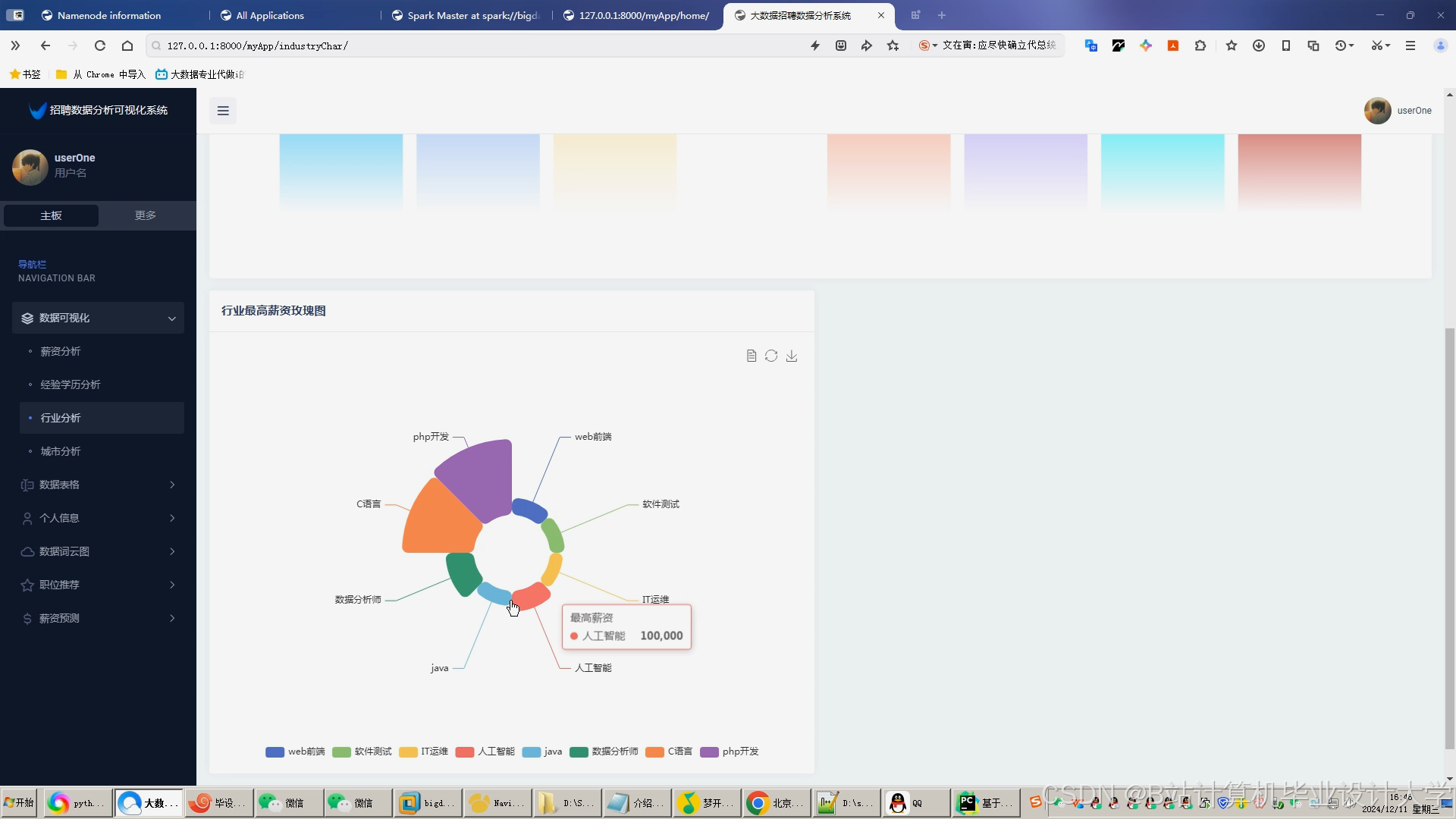Collapse the 数据可视化 section chevron

pos(172,318)
